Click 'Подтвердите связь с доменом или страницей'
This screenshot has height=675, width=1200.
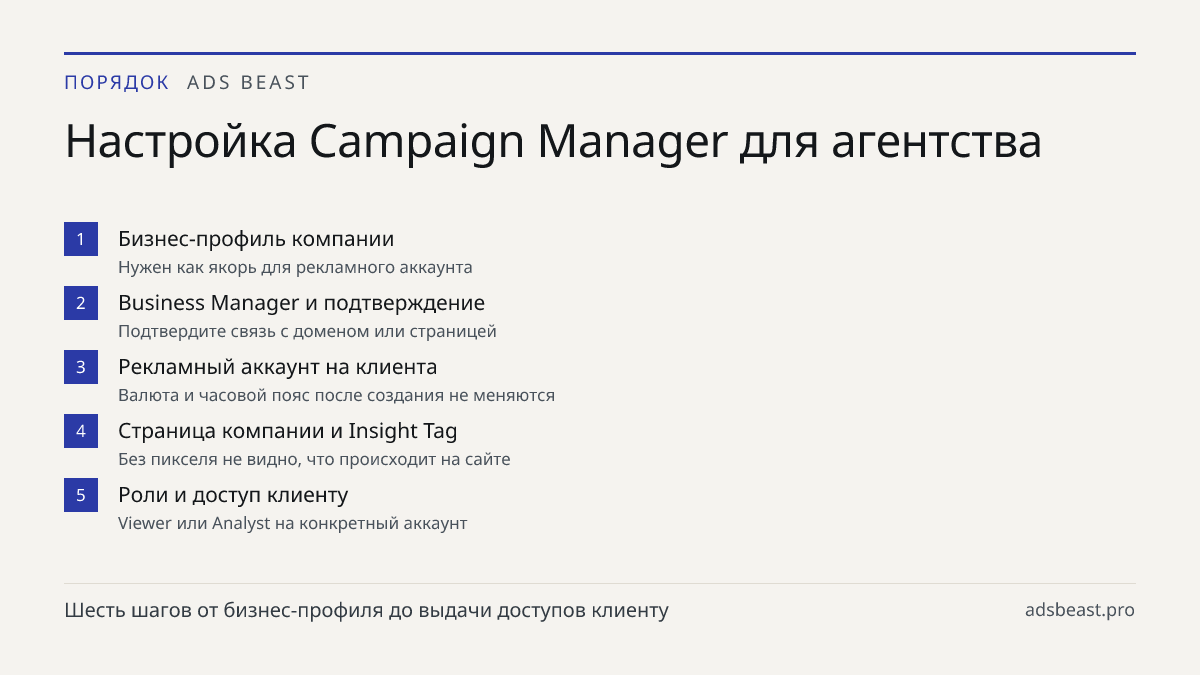click(x=307, y=331)
